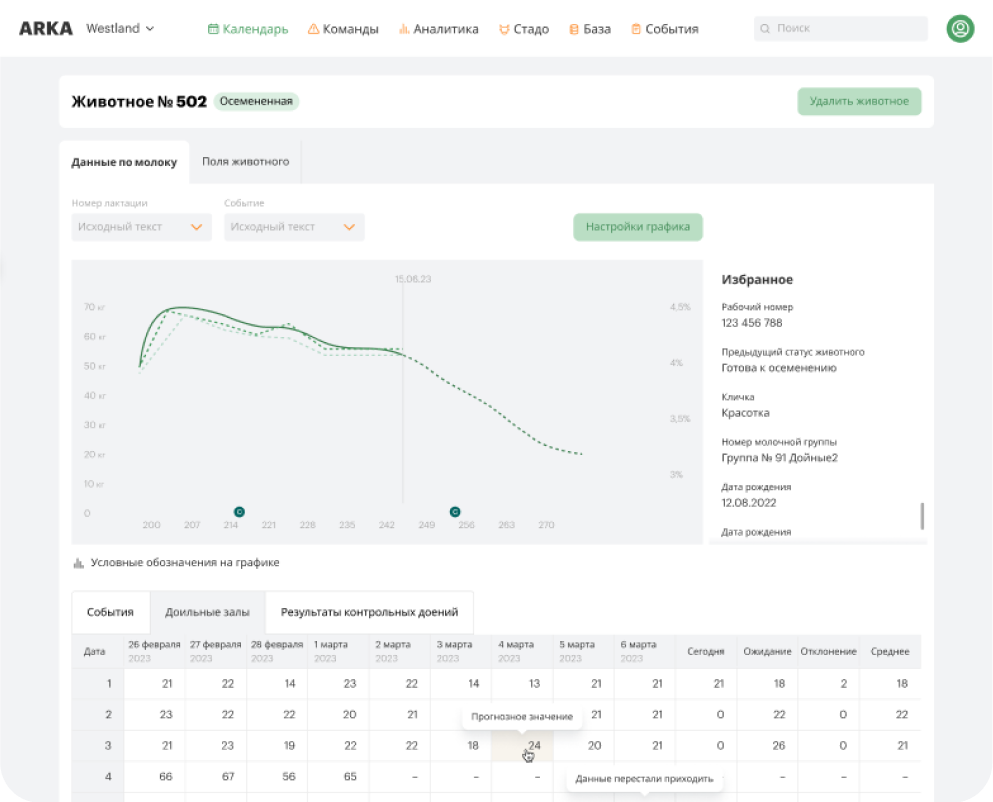Viewport: 993px width, 802px height.
Task: Open the Westland farm selector dropdown
Action: 120,29
